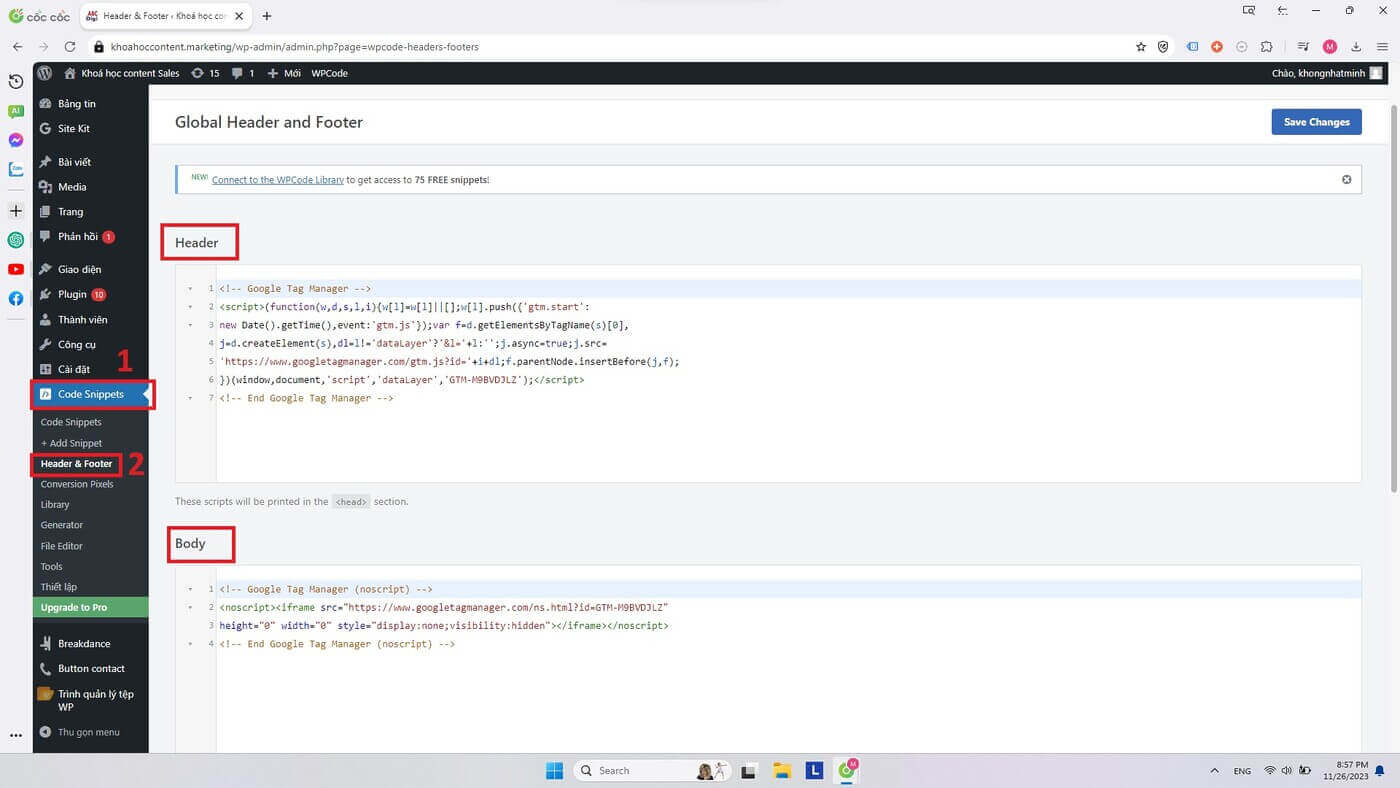The image size is (1400, 788).
Task: Open Chào, khongnhatminh user account menu
Action: (x=1327, y=73)
